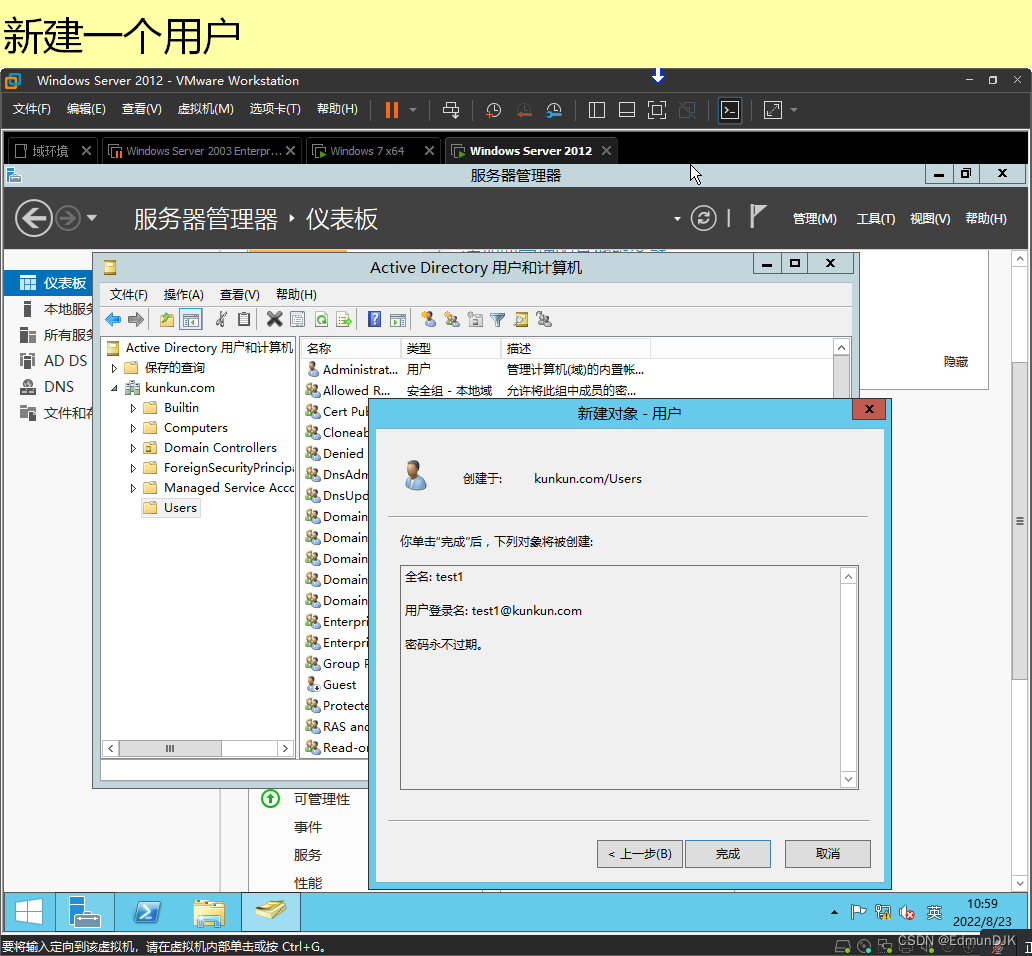Viewport: 1032px width, 956px height.
Task: Click the AD toolbar refresh icon
Action: tap(321, 320)
